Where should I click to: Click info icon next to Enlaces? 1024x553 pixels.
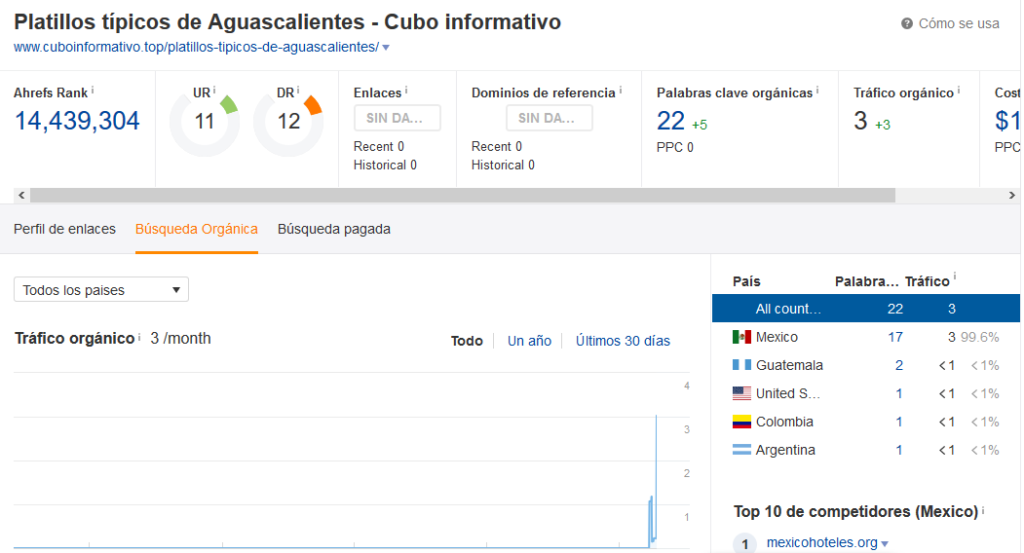coord(406,89)
